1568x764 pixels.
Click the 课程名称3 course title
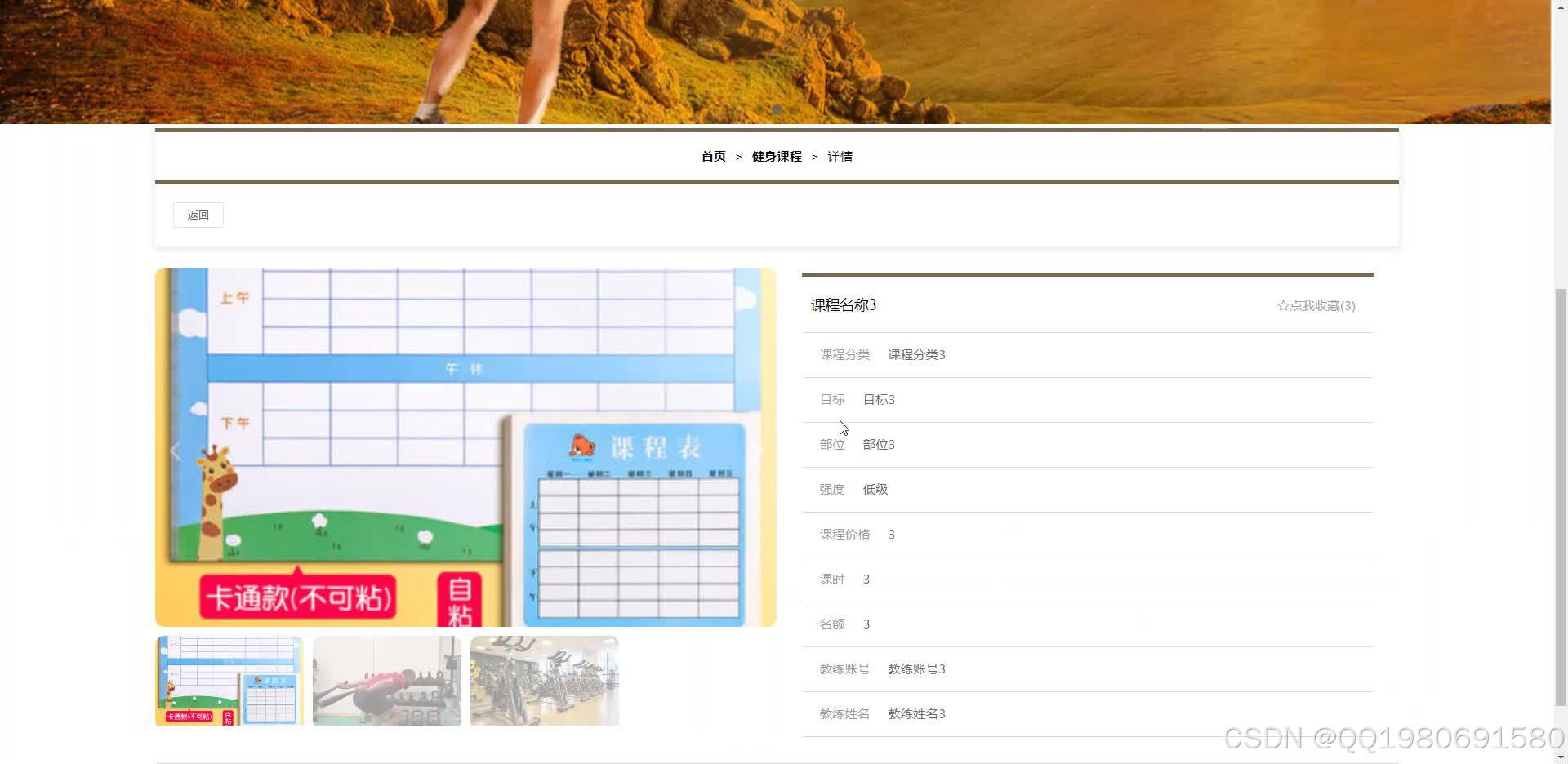point(841,305)
